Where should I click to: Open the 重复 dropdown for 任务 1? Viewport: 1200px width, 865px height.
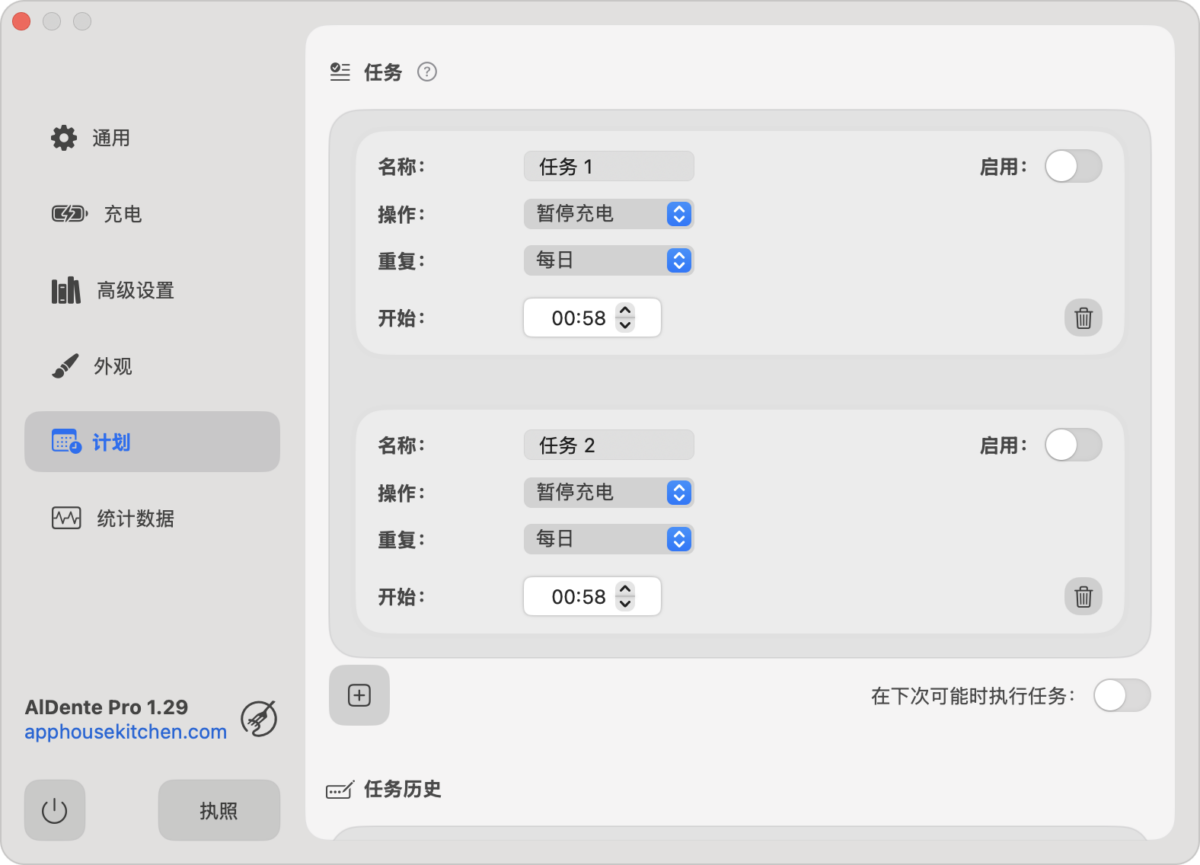pyautogui.click(x=608, y=260)
